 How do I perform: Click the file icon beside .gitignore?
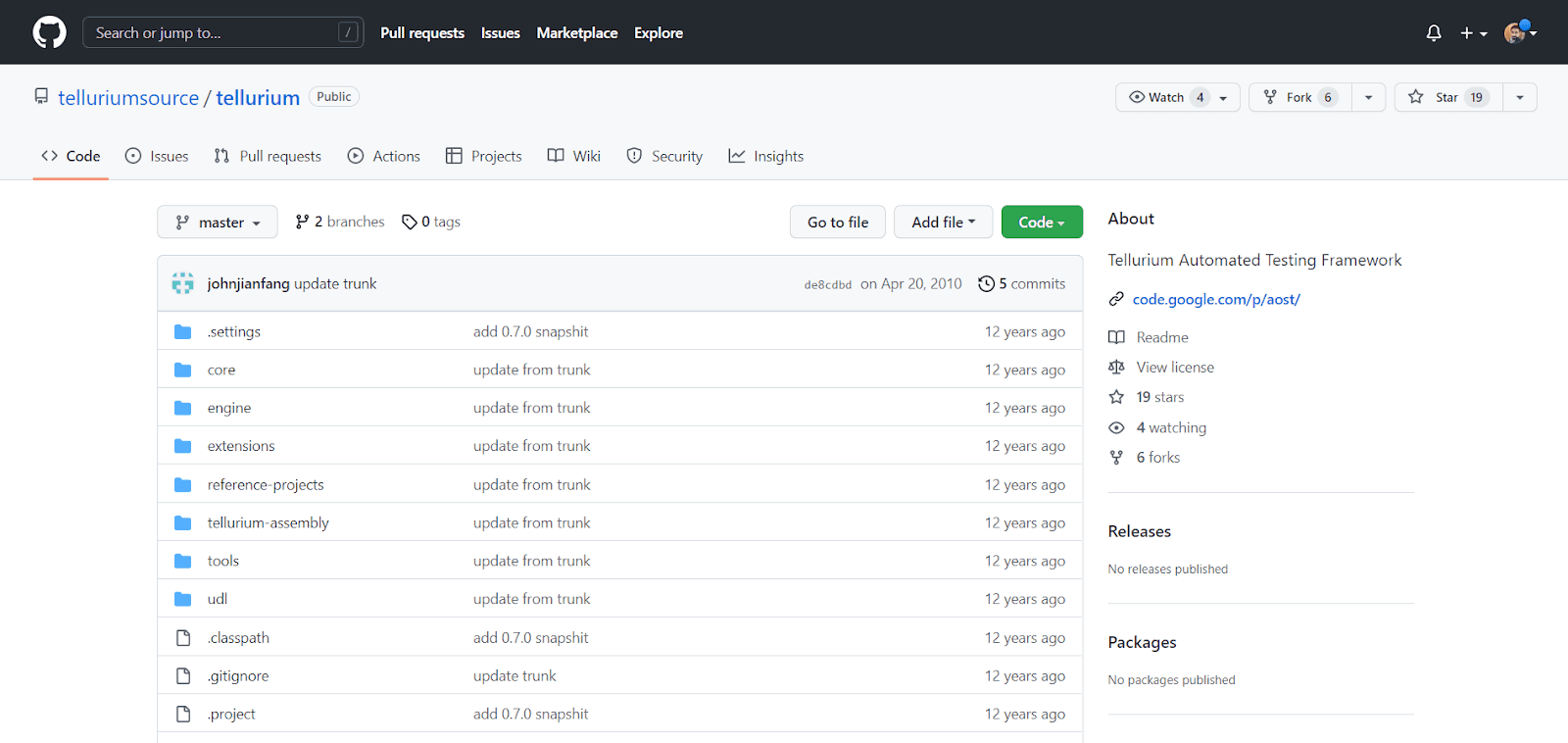182,676
